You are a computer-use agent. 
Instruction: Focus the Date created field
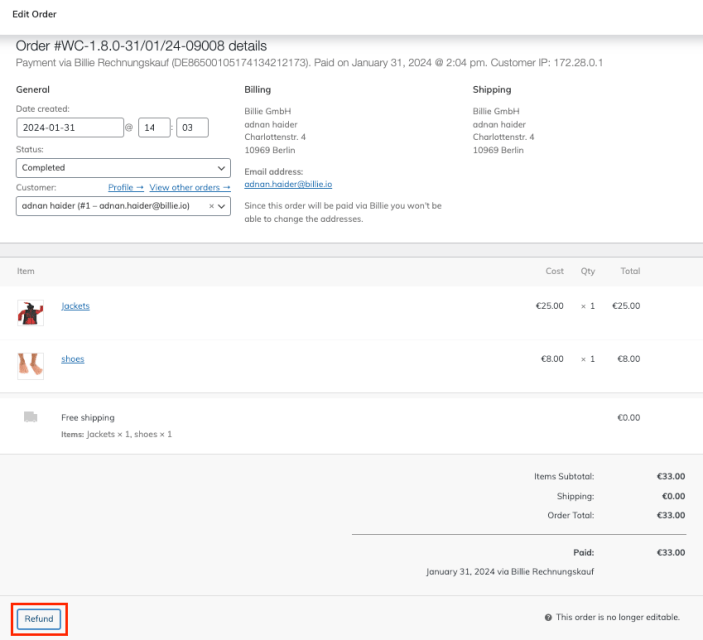tap(68, 127)
